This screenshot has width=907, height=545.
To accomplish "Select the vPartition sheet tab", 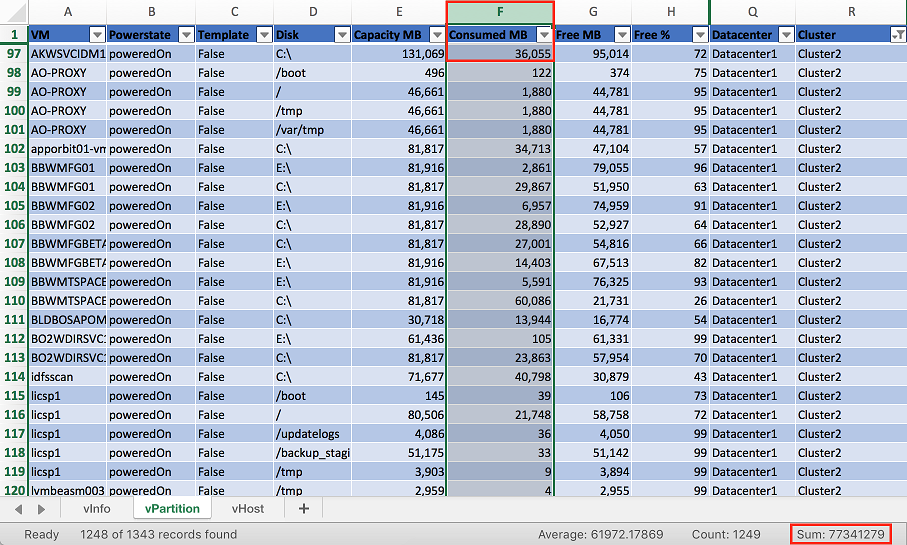I will (172, 509).
